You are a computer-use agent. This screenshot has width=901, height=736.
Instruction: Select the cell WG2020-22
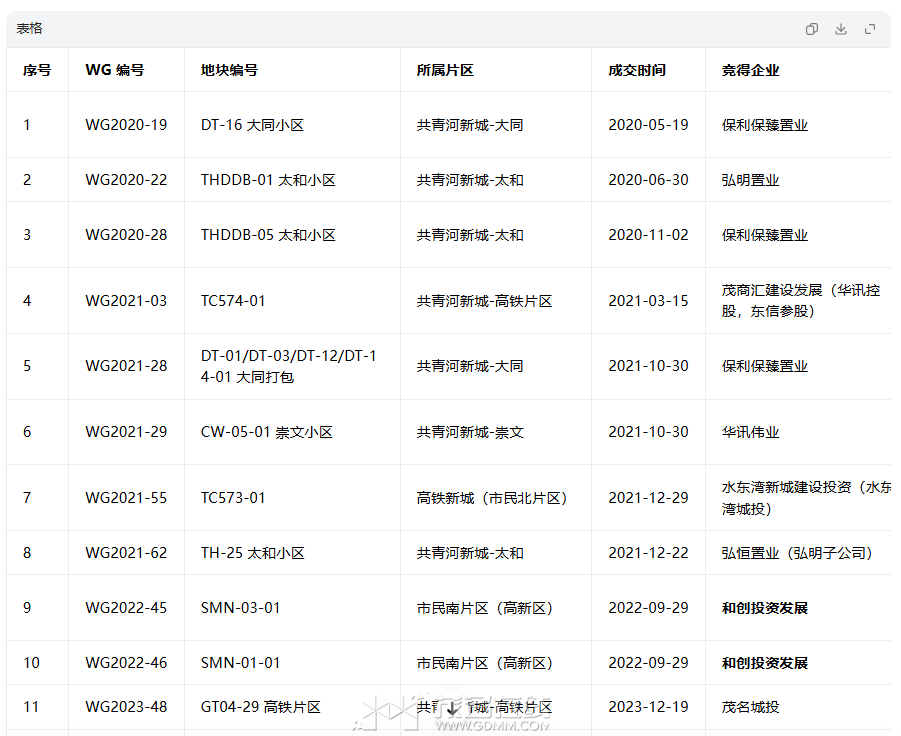(x=126, y=180)
